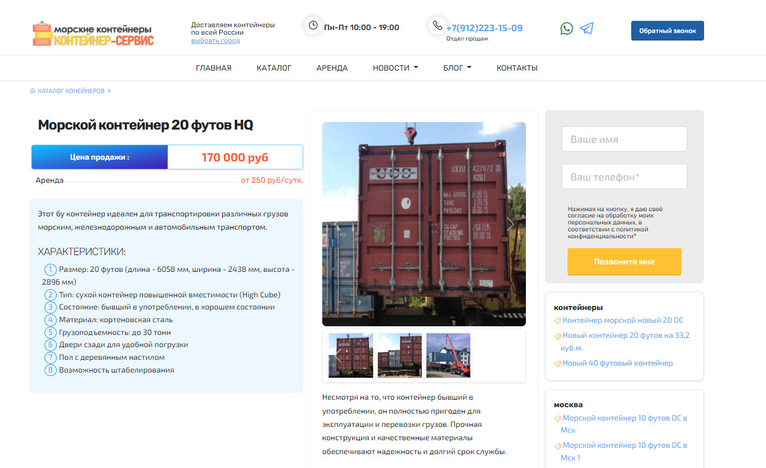Show previous photo with left arrow
Image resolution: width=766 pixels, height=468 pixels.
337,224
